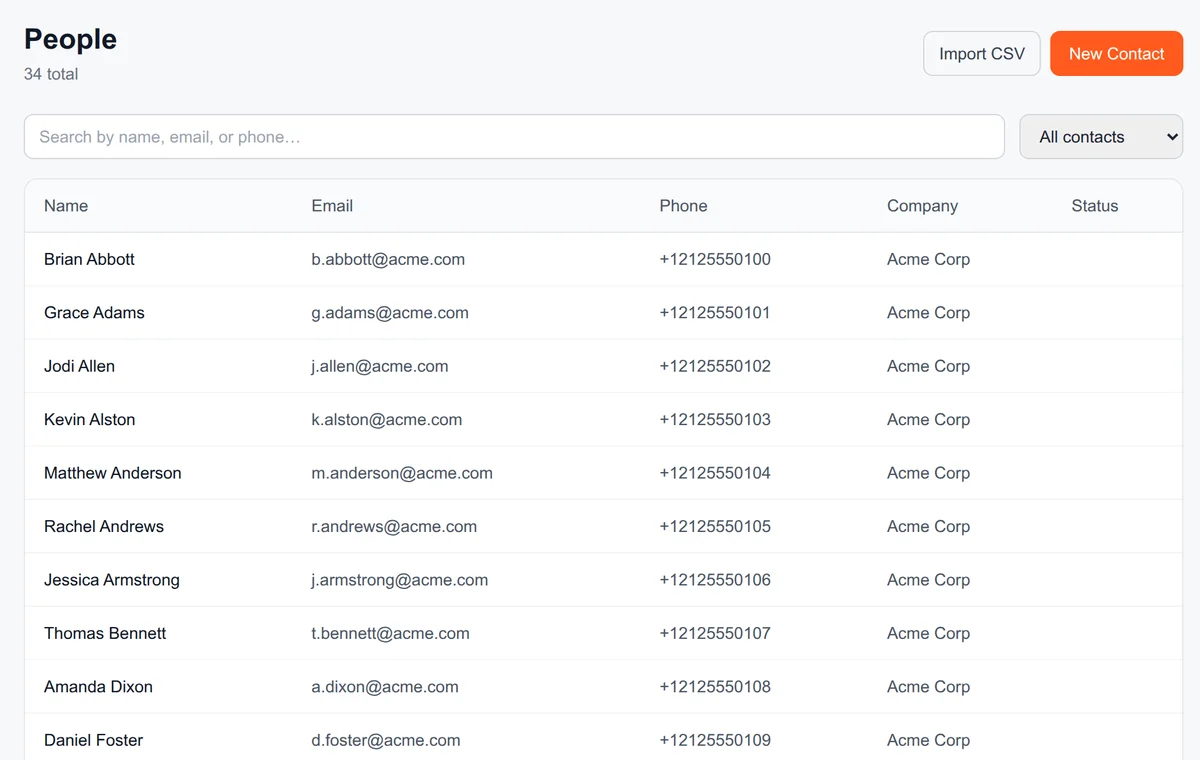Click email d.foster@acme.com
The image size is (1200, 760).
[x=386, y=741]
